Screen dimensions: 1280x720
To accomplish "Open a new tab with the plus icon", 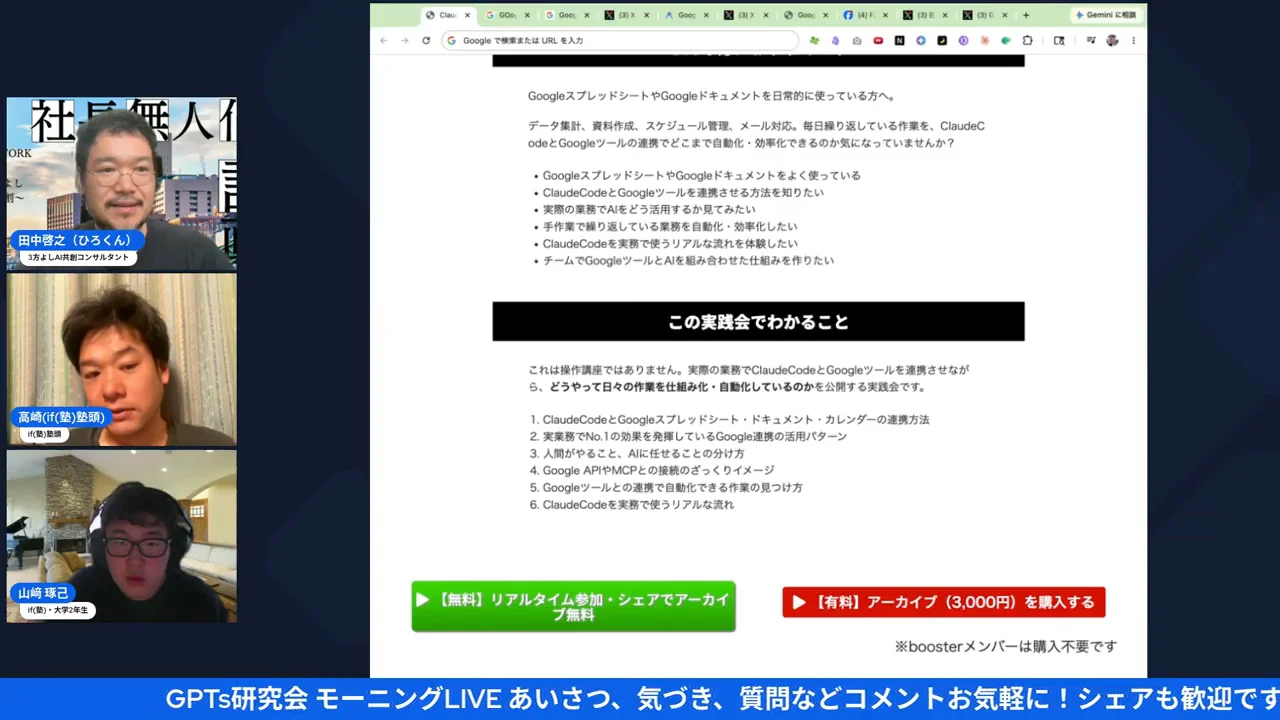I will coord(1026,15).
